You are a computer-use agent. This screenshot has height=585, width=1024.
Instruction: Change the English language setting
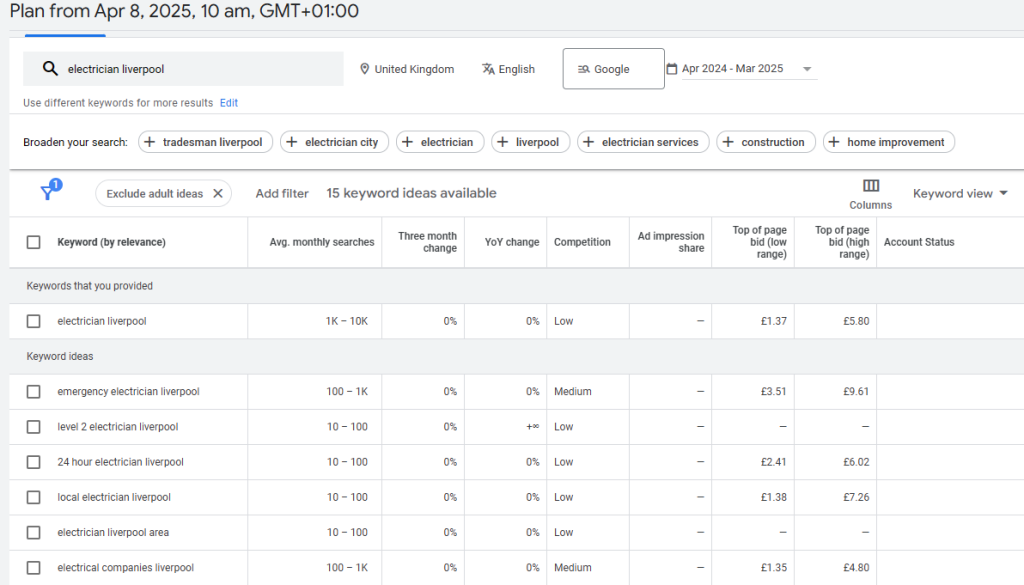508,69
